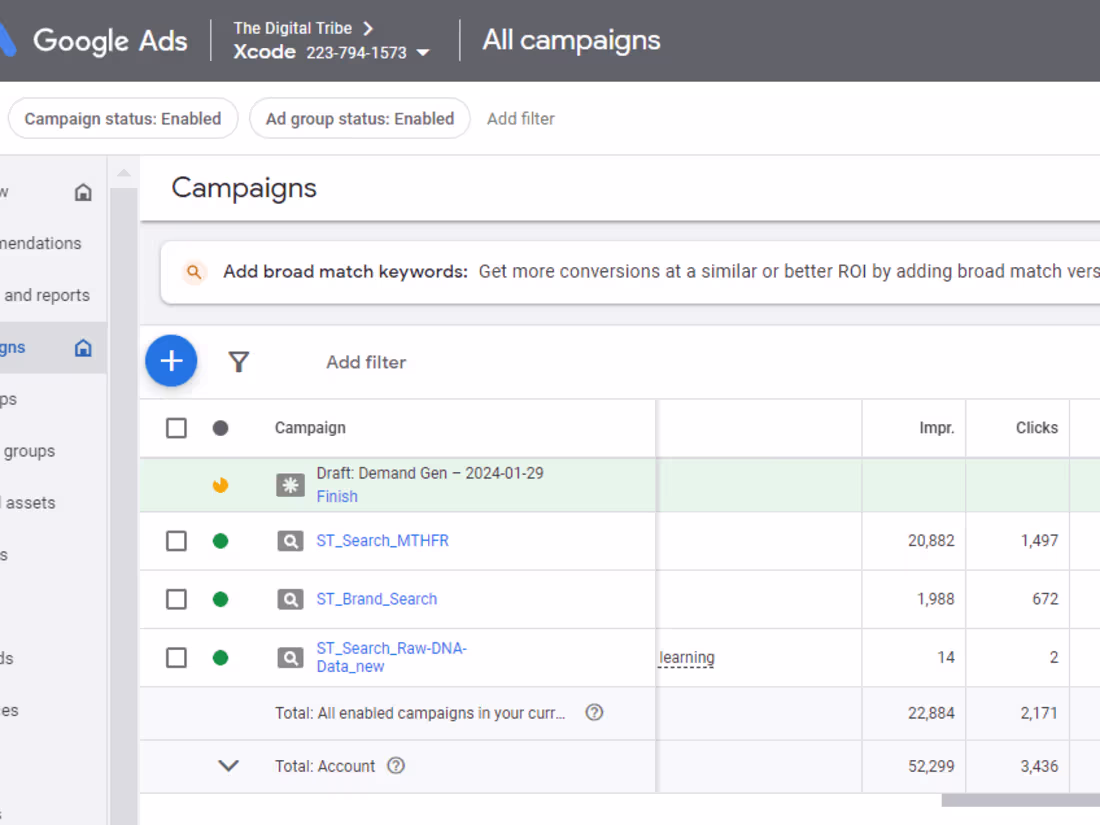Image resolution: width=1100 pixels, height=825 pixels.
Task: Sort by the Campaign column header
Action: click(310, 428)
